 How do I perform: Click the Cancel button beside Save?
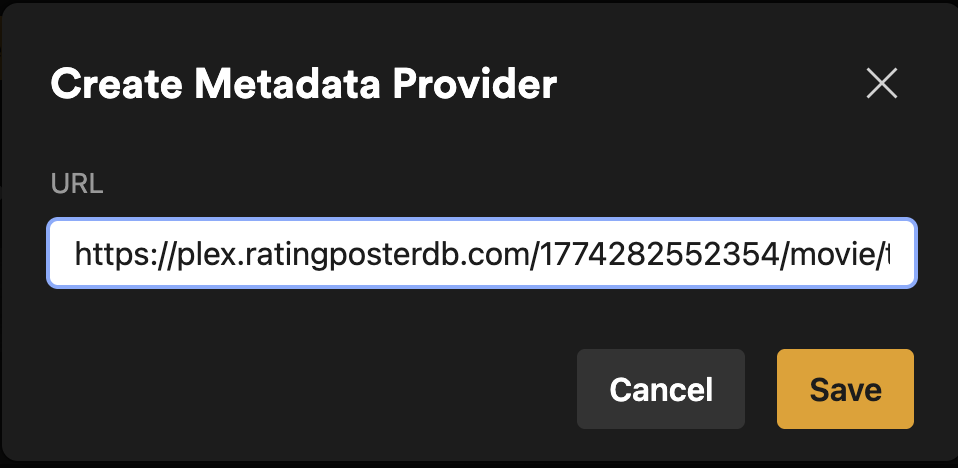660,389
